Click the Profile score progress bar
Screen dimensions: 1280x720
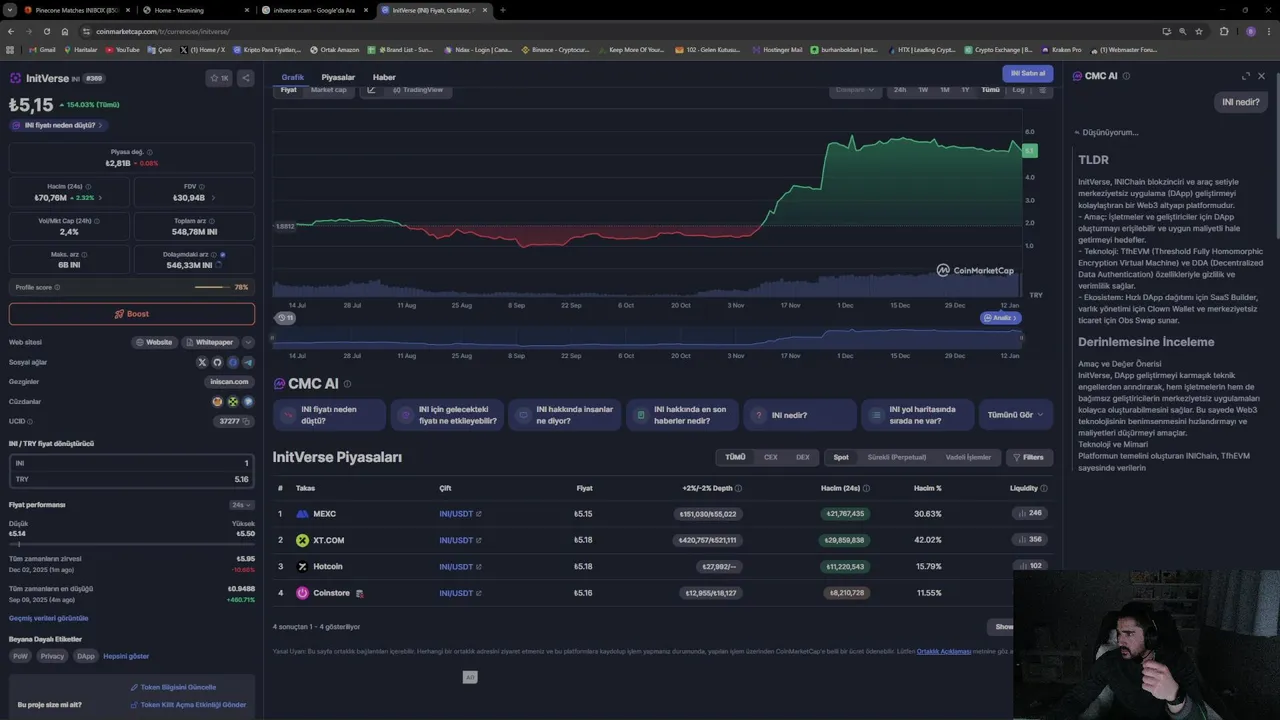[x=212, y=287]
